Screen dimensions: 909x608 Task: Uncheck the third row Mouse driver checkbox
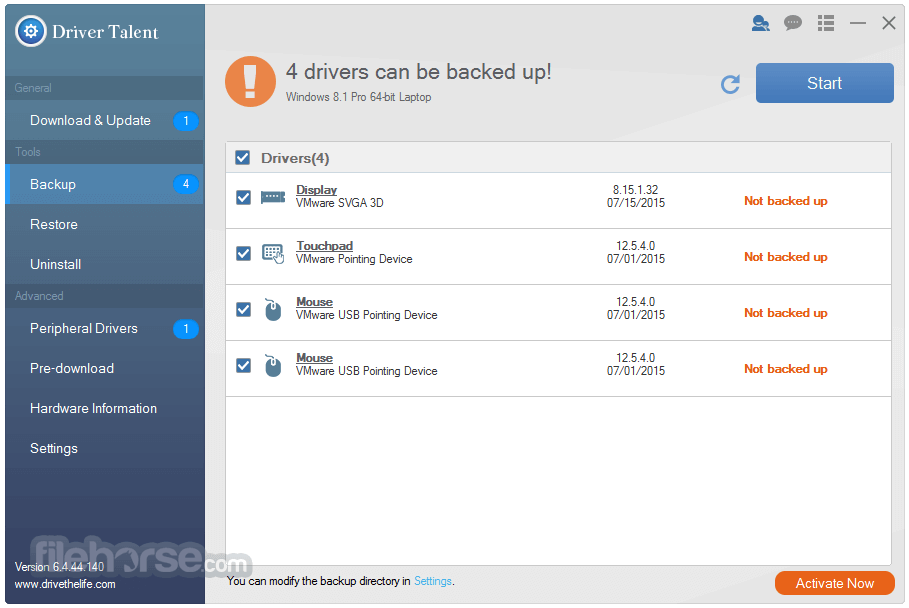click(243, 310)
